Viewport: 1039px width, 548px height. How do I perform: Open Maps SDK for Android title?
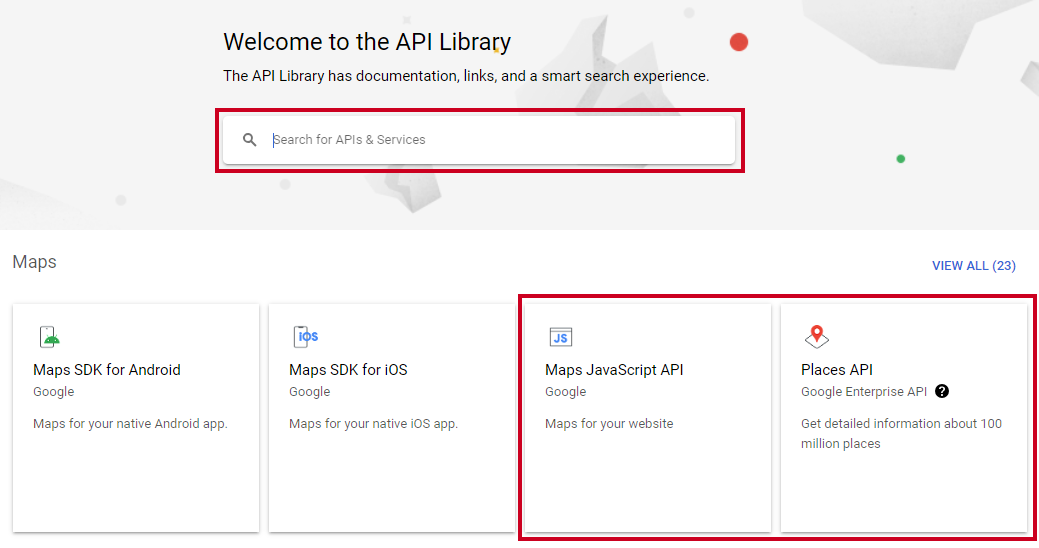pos(107,370)
